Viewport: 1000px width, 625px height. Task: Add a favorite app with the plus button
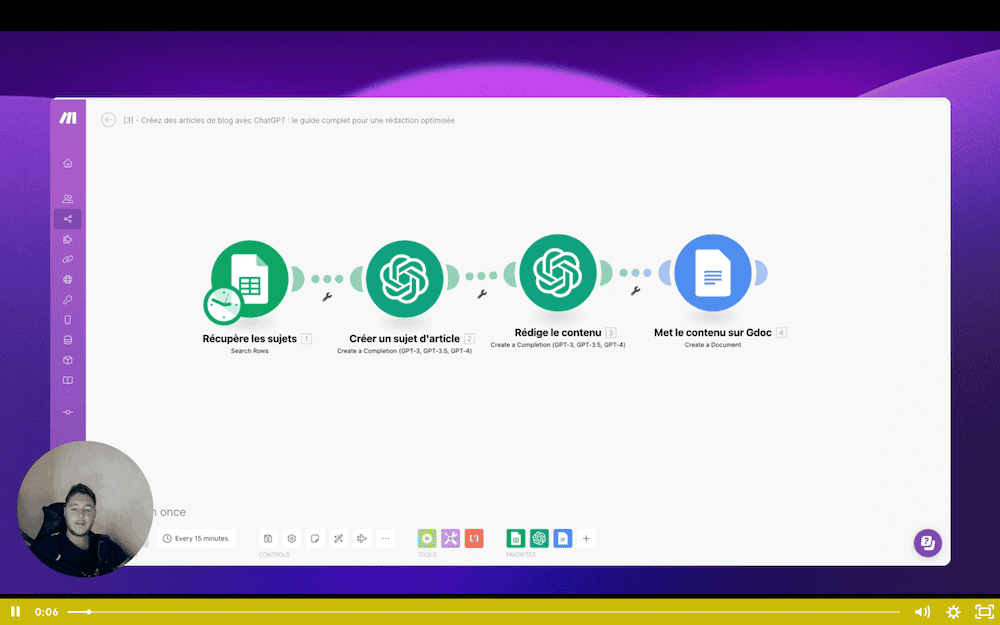[587, 538]
